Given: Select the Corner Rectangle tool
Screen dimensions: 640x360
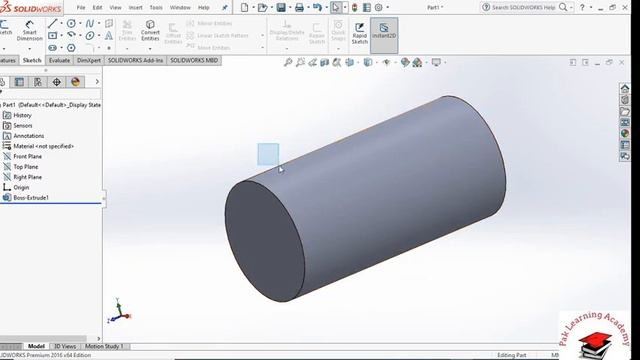Looking at the screenshot, I should 53,36.
